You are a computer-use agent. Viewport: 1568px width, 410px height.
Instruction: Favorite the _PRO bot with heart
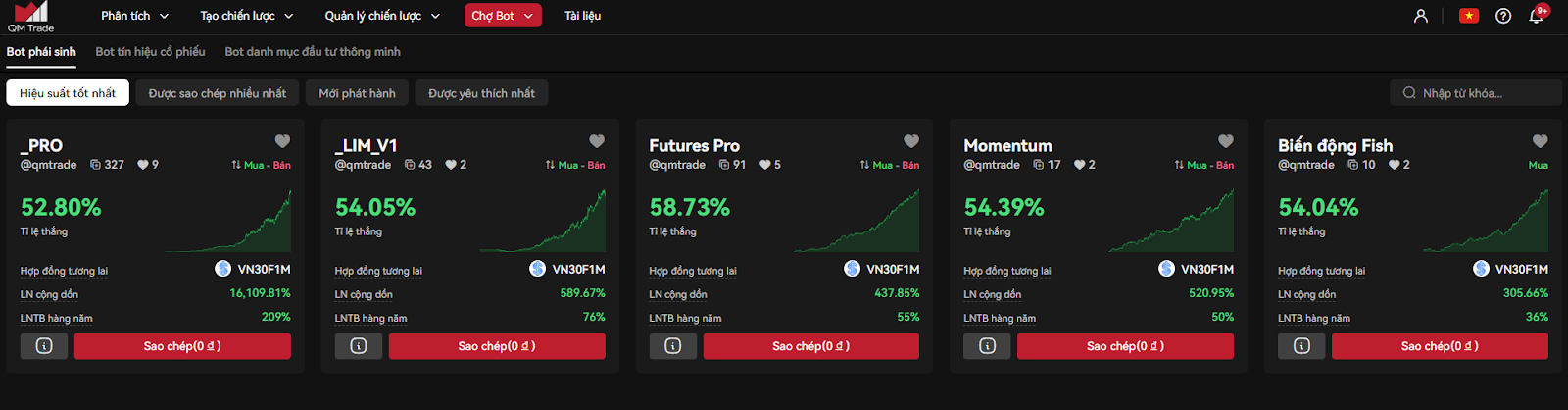click(282, 141)
